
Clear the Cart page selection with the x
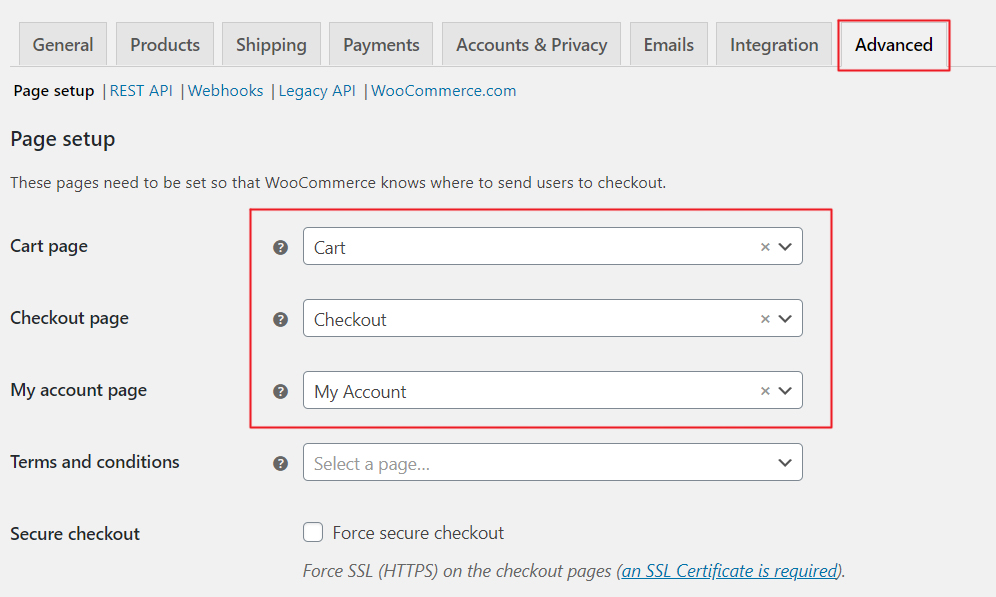(765, 247)
